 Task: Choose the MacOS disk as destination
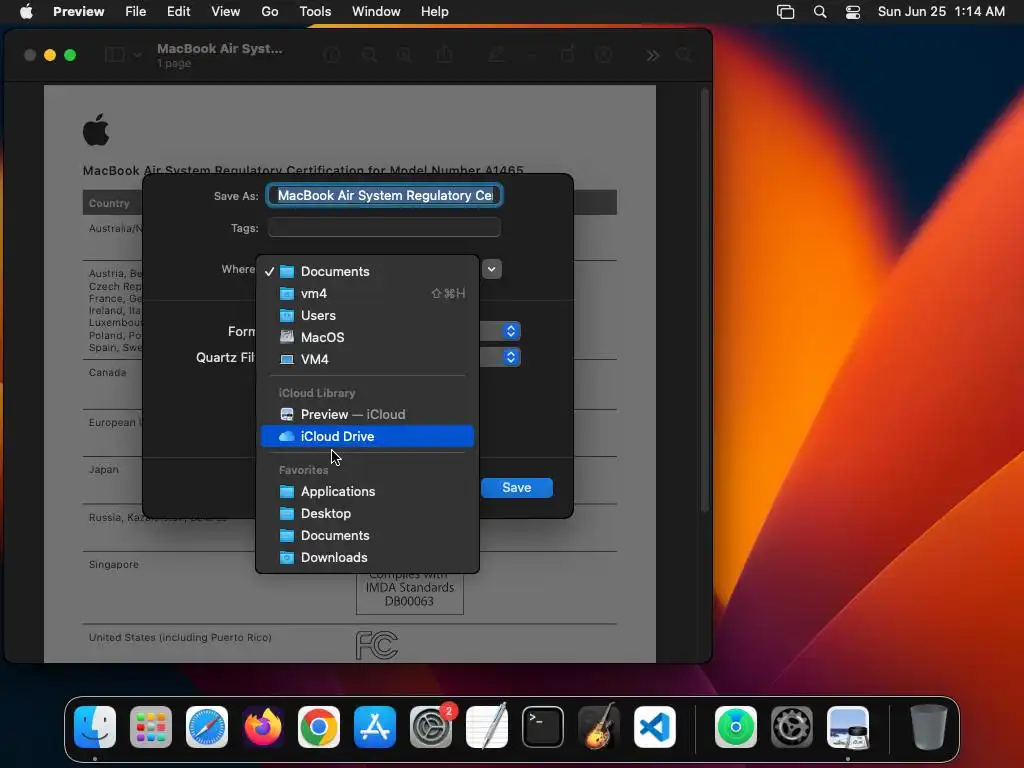tap(367, 337)
